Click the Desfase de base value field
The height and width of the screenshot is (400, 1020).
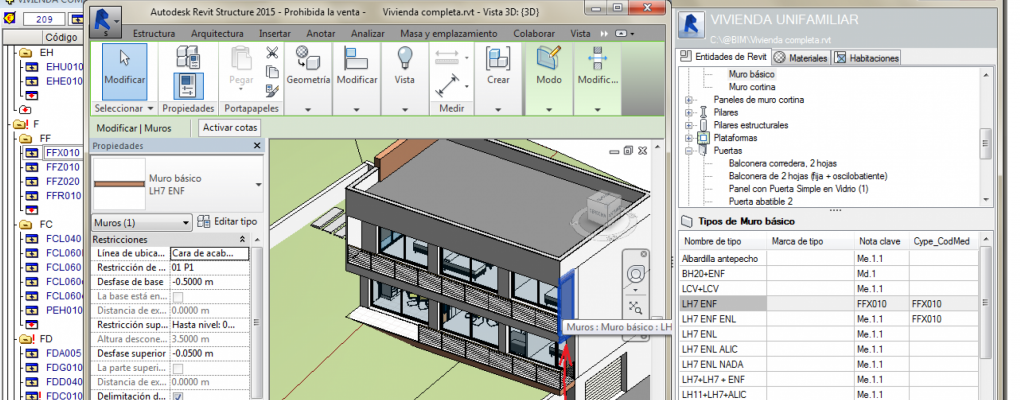(x=209, y=282)
